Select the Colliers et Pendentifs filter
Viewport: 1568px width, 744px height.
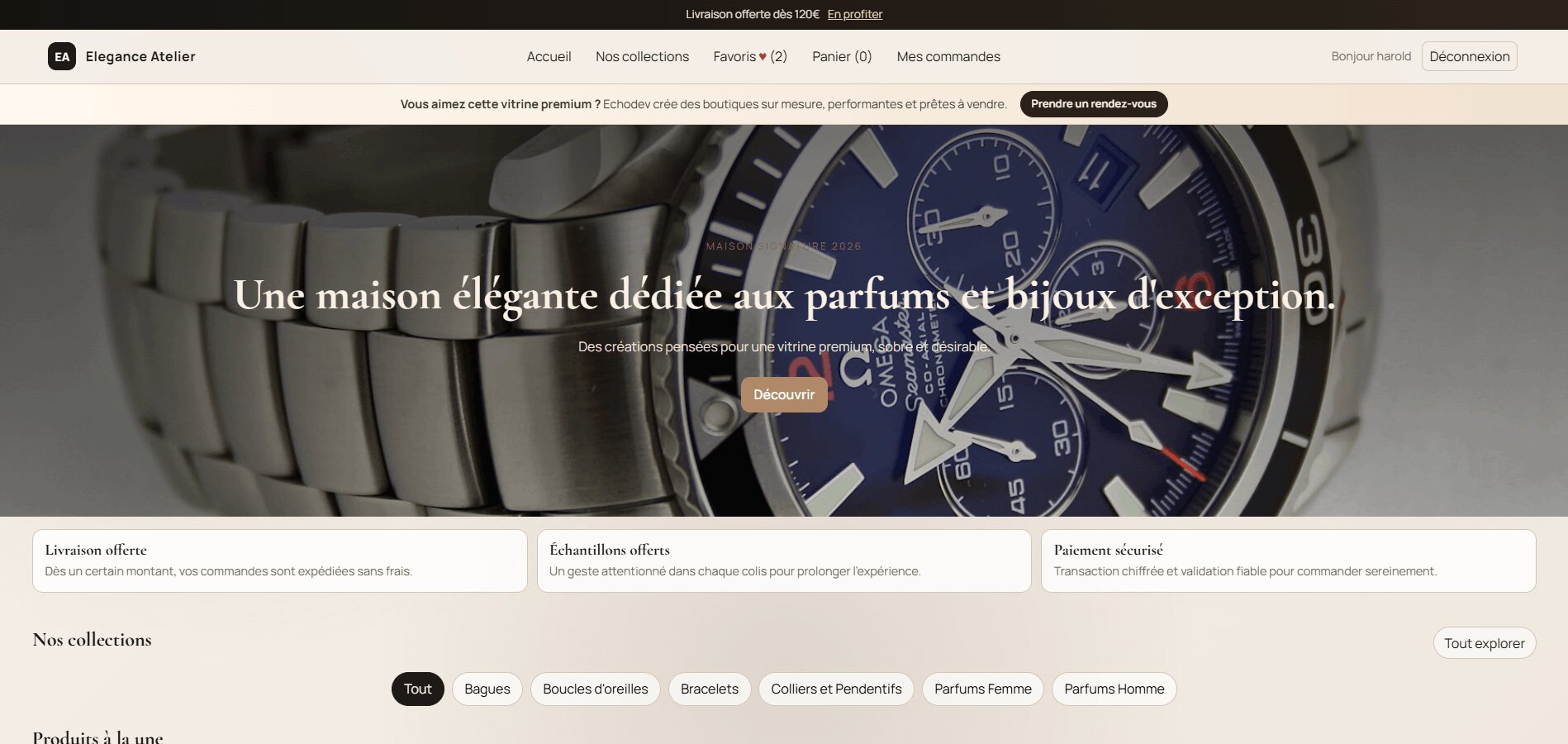click(836, 689)
